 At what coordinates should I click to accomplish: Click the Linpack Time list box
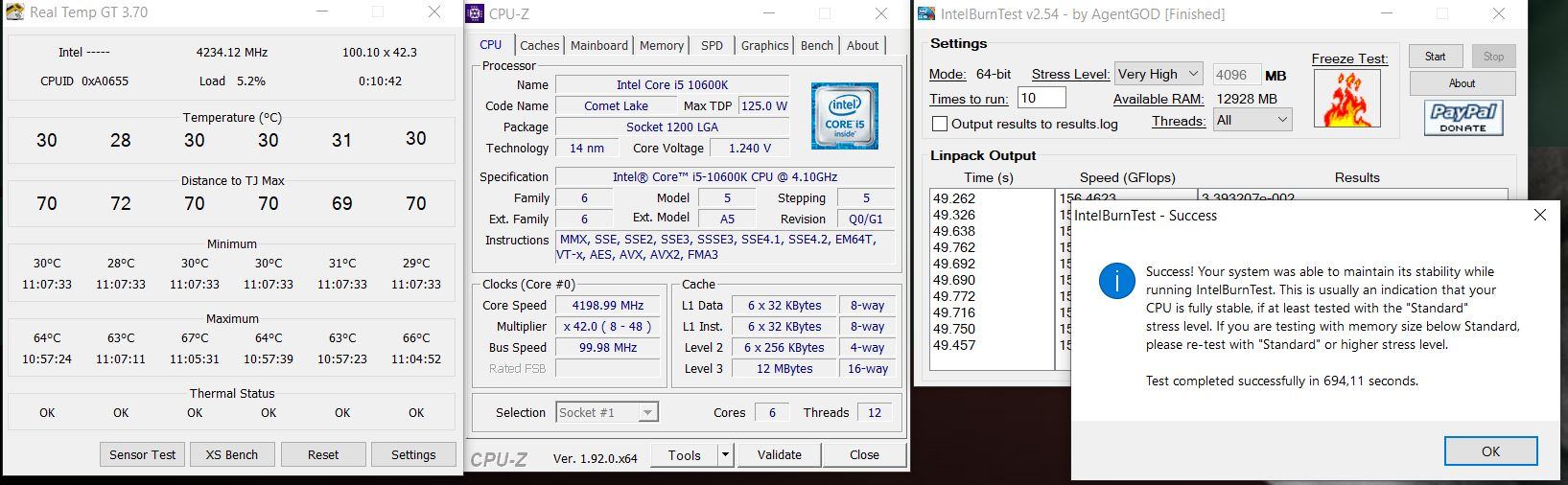[x=991, y=279]
